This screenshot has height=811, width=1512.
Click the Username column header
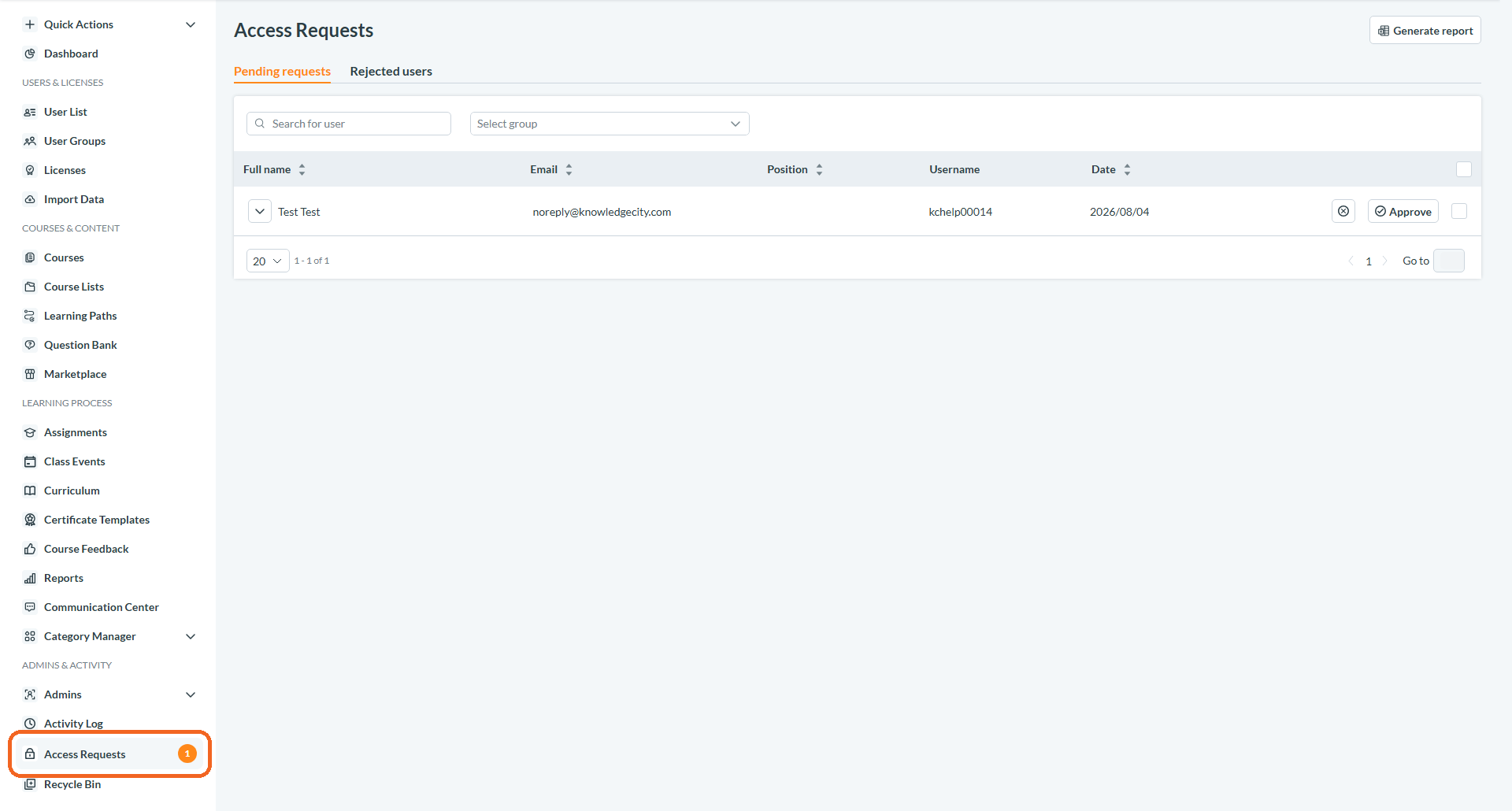[x=954, y=169]
